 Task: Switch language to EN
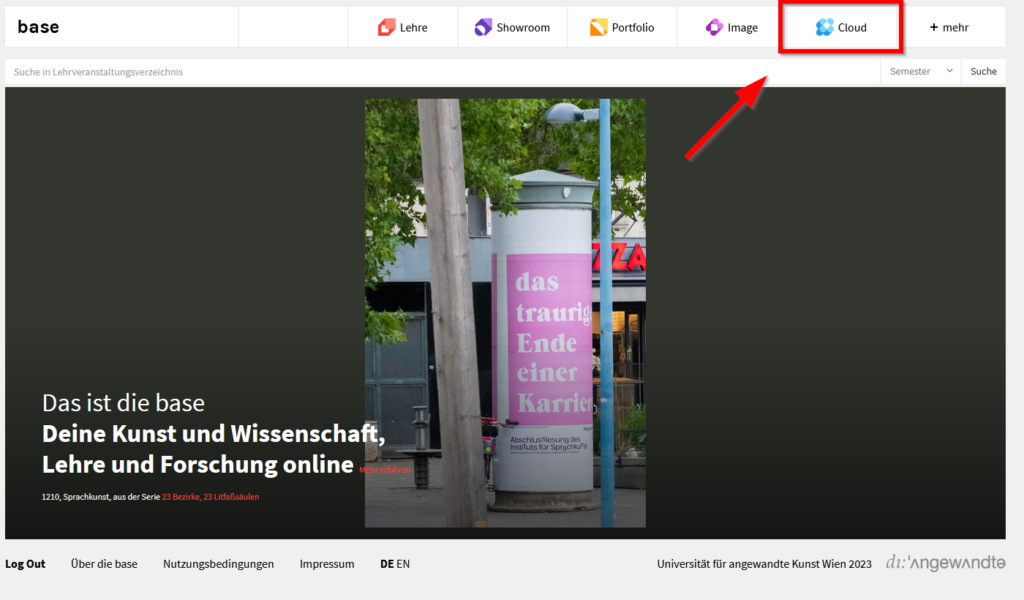coord(403,564)
